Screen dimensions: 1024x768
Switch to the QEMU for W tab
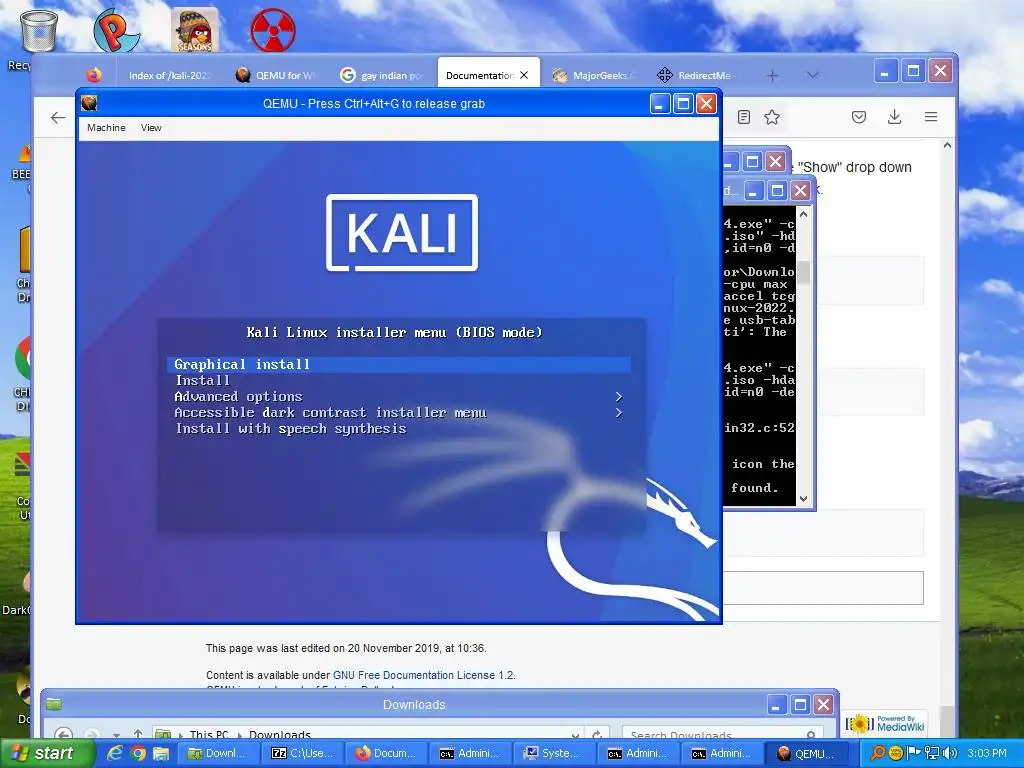(x=278, y=76)
